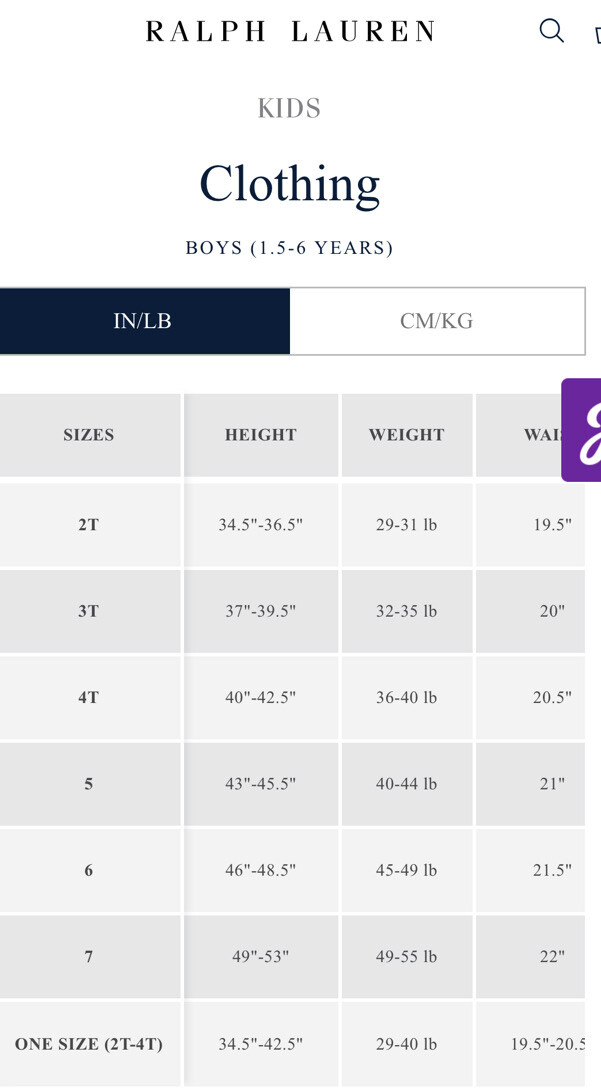Screen dimensions: 601x1090
Task: Go to Ralph Lauren home via logo
Action: pyautogui.click(x=290, y=32)
